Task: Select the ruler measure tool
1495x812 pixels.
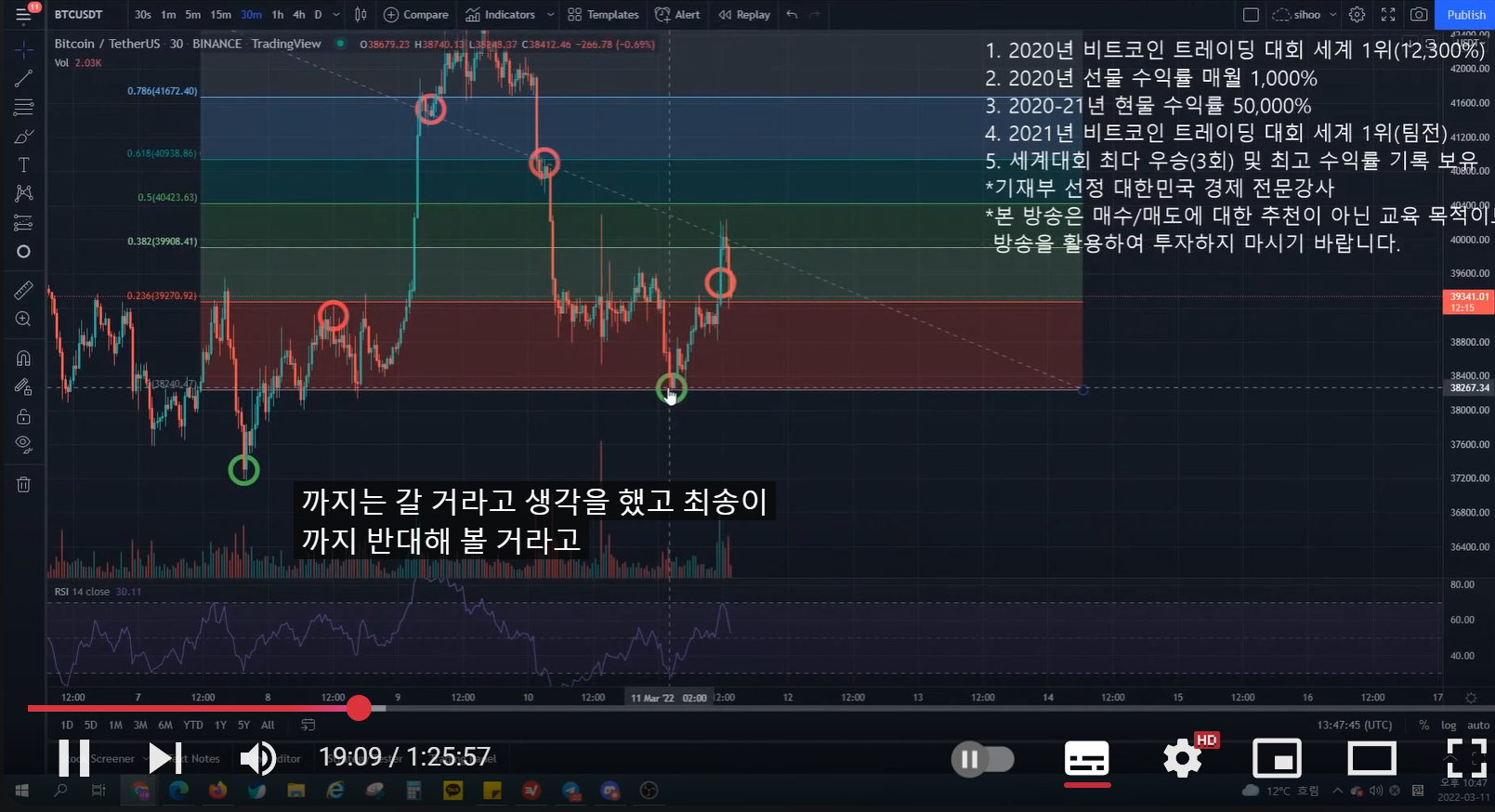Action: coord(23,291)
